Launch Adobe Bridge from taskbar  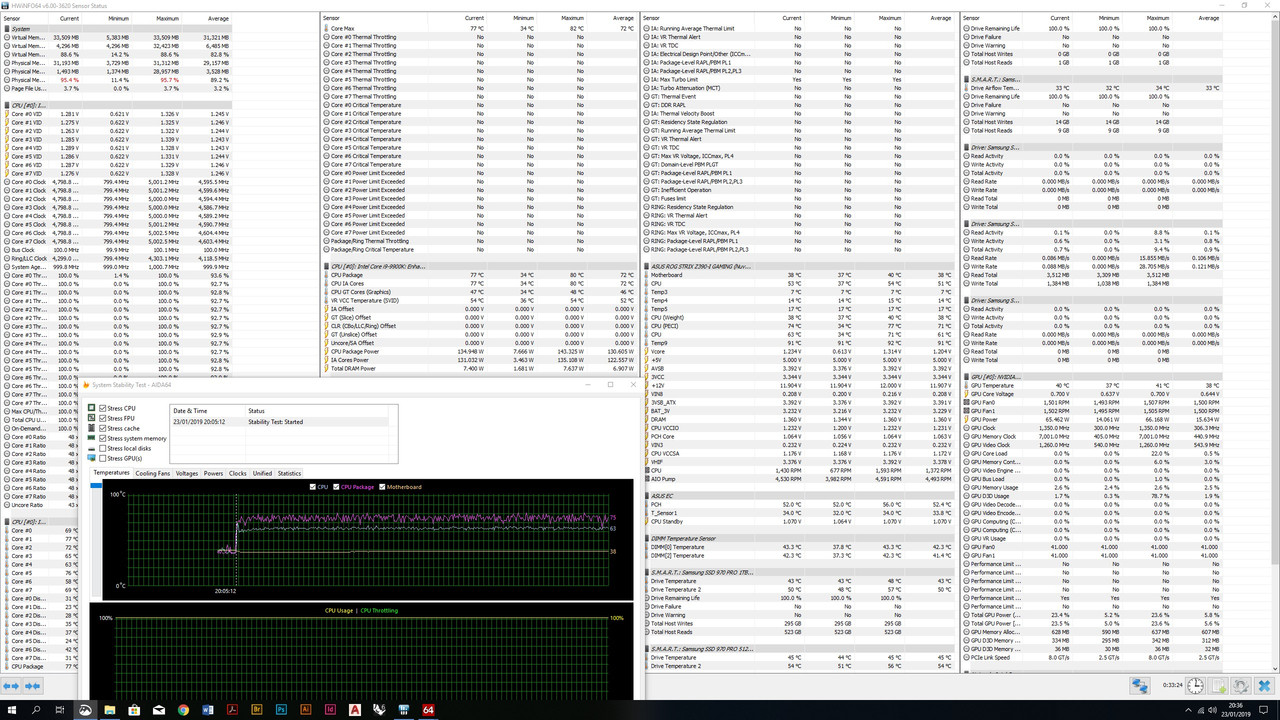pyautogui.click(x=257, y=709)
